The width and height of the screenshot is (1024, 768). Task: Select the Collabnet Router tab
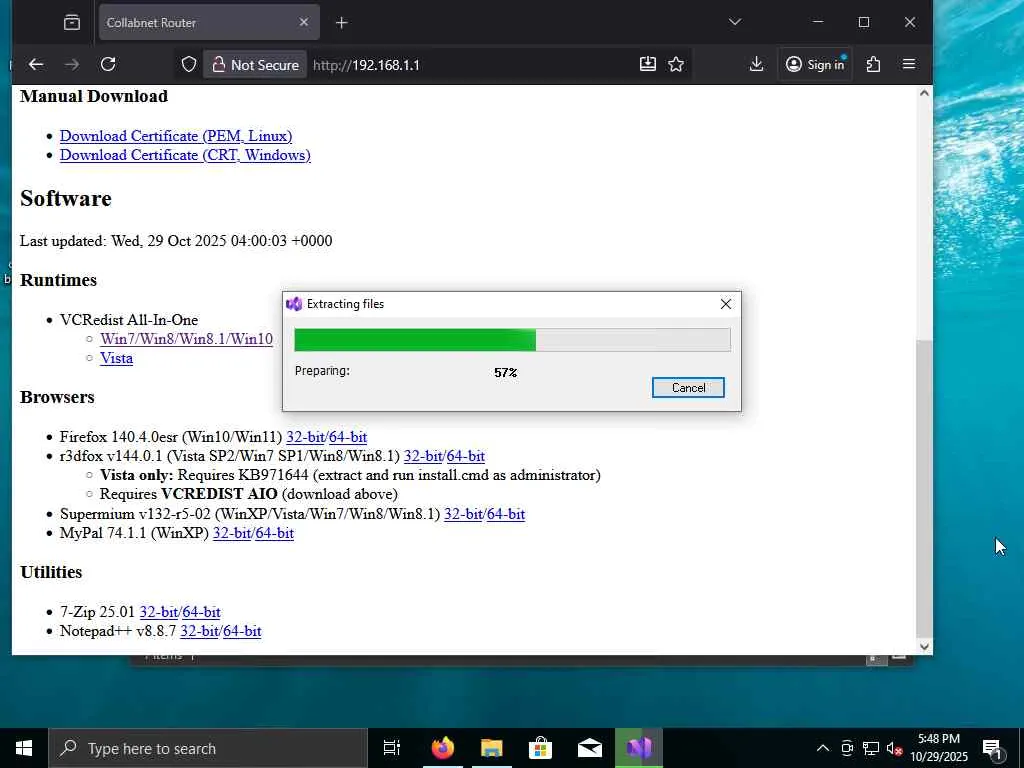coord(209,23)
